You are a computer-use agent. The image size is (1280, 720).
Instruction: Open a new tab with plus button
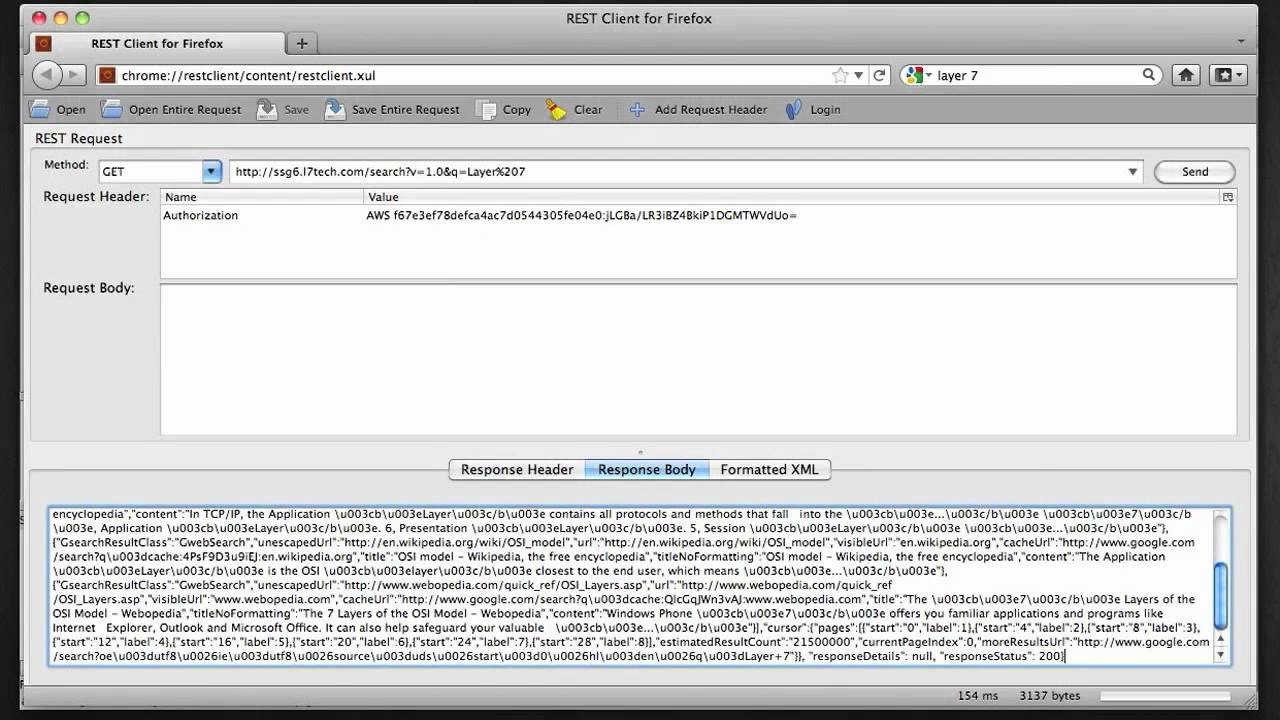point(301,43)
